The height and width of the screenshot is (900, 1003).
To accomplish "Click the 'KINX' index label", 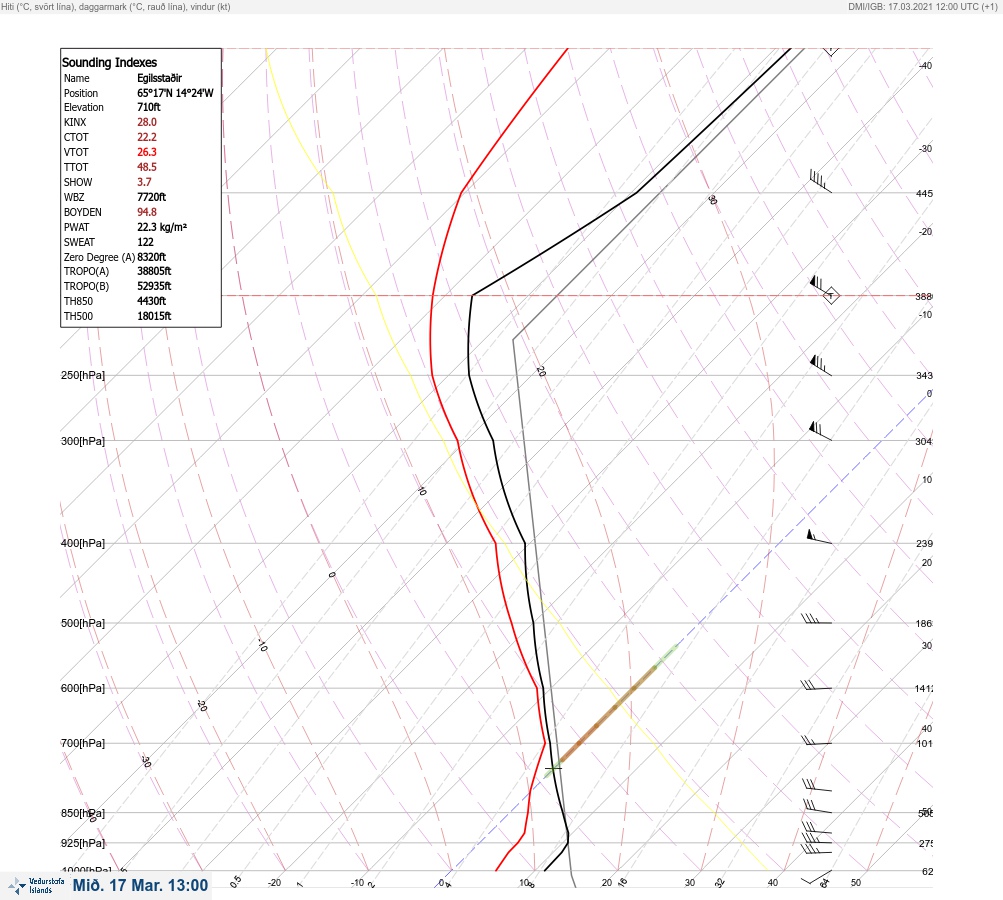I will point(75,122).
